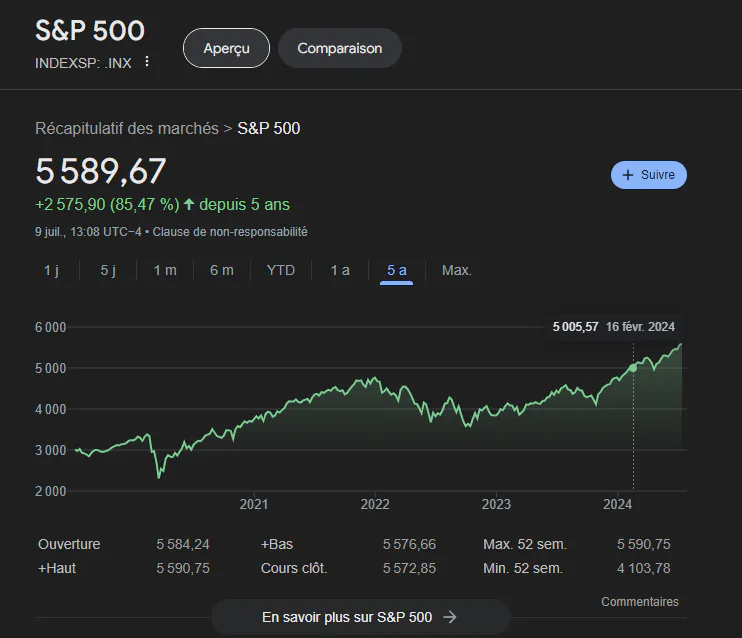Viewport: 742px width, 638px height.
Task: Open the Clause de non-responsabilité link
Action: click(230, 232)
